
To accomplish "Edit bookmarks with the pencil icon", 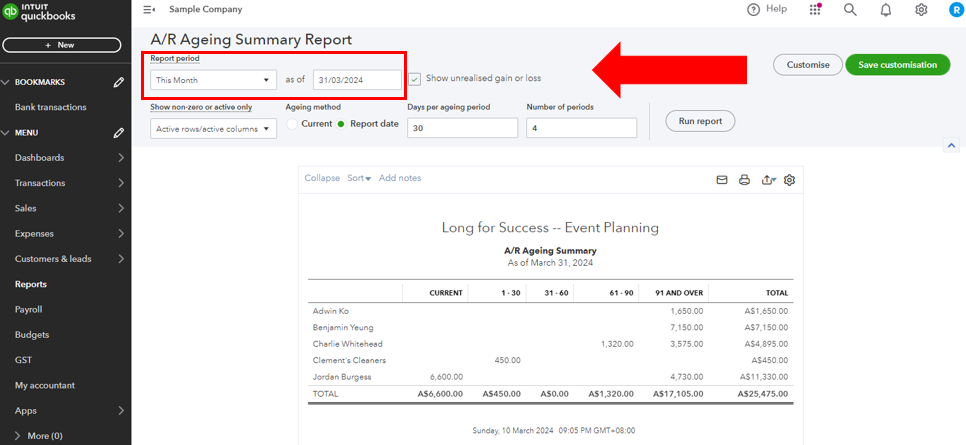I will (119, 82).
